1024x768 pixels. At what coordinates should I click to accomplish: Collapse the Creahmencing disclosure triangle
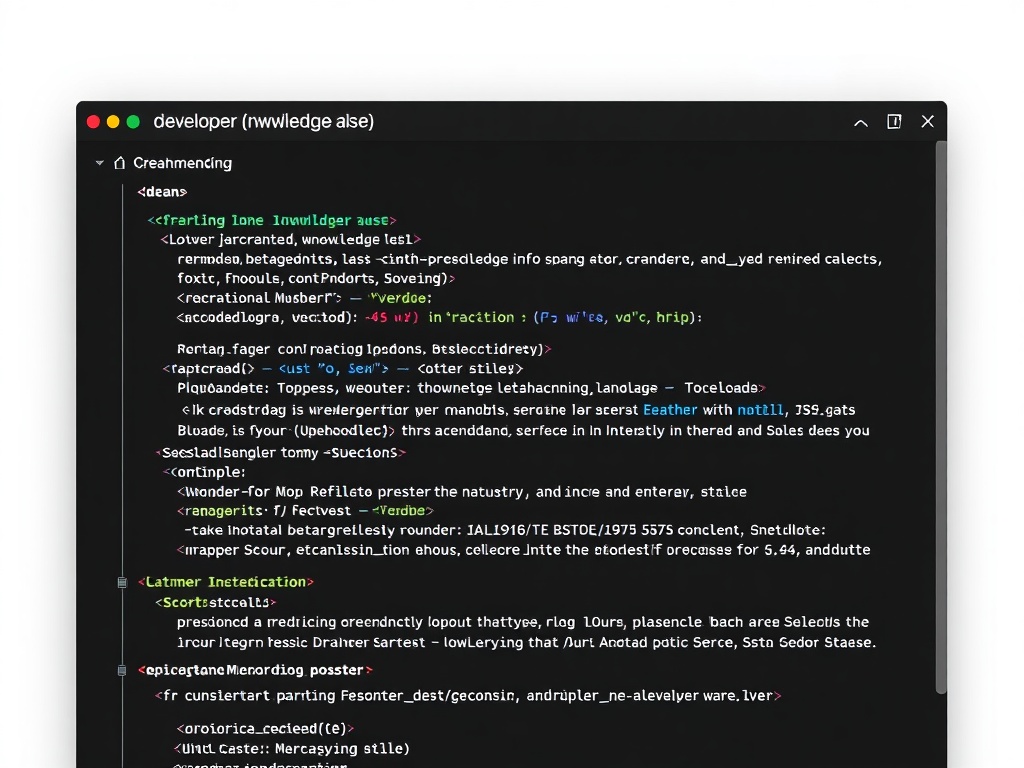(x=99, y=162)
